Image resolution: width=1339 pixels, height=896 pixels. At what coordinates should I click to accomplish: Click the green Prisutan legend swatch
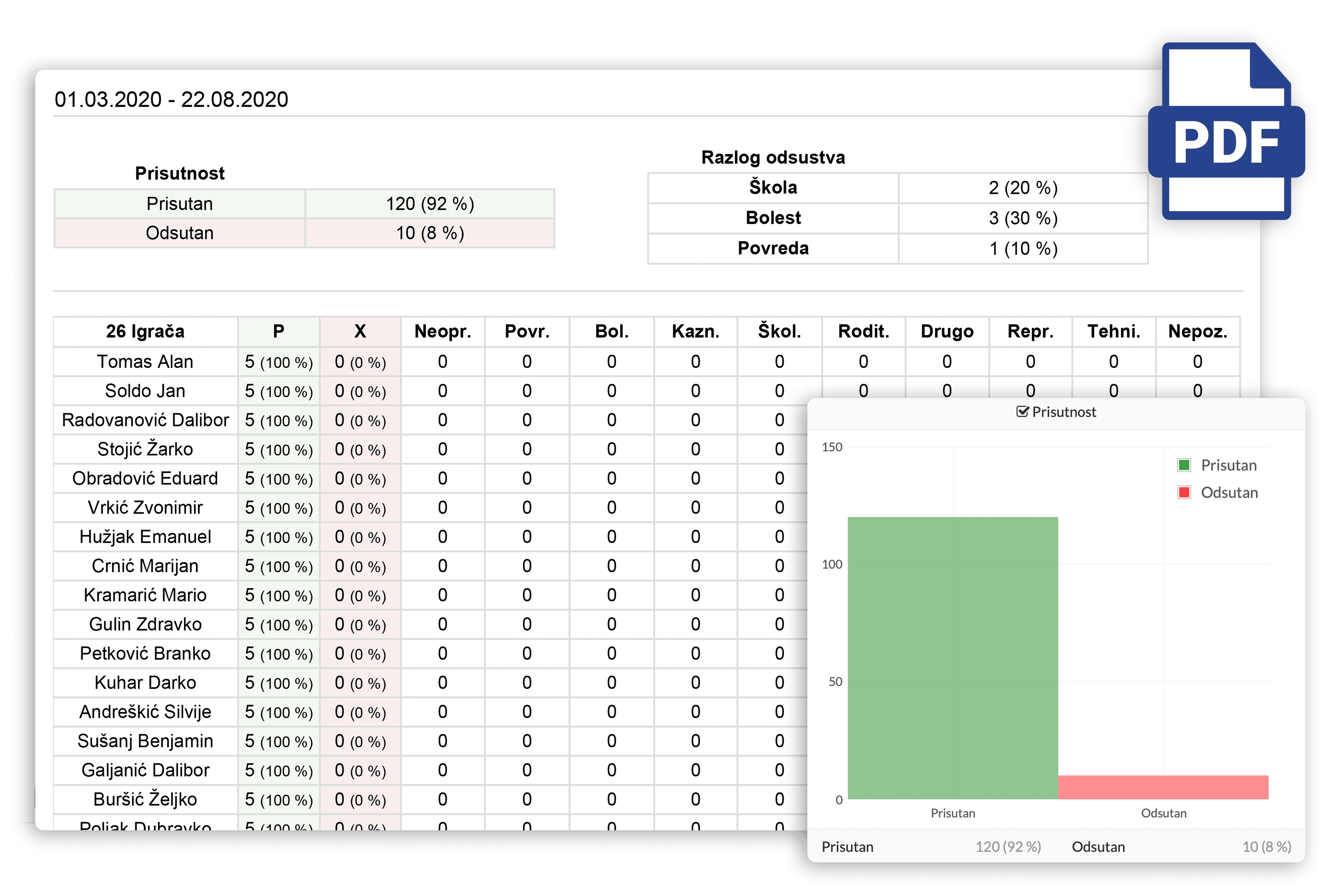click(1184, 465)
